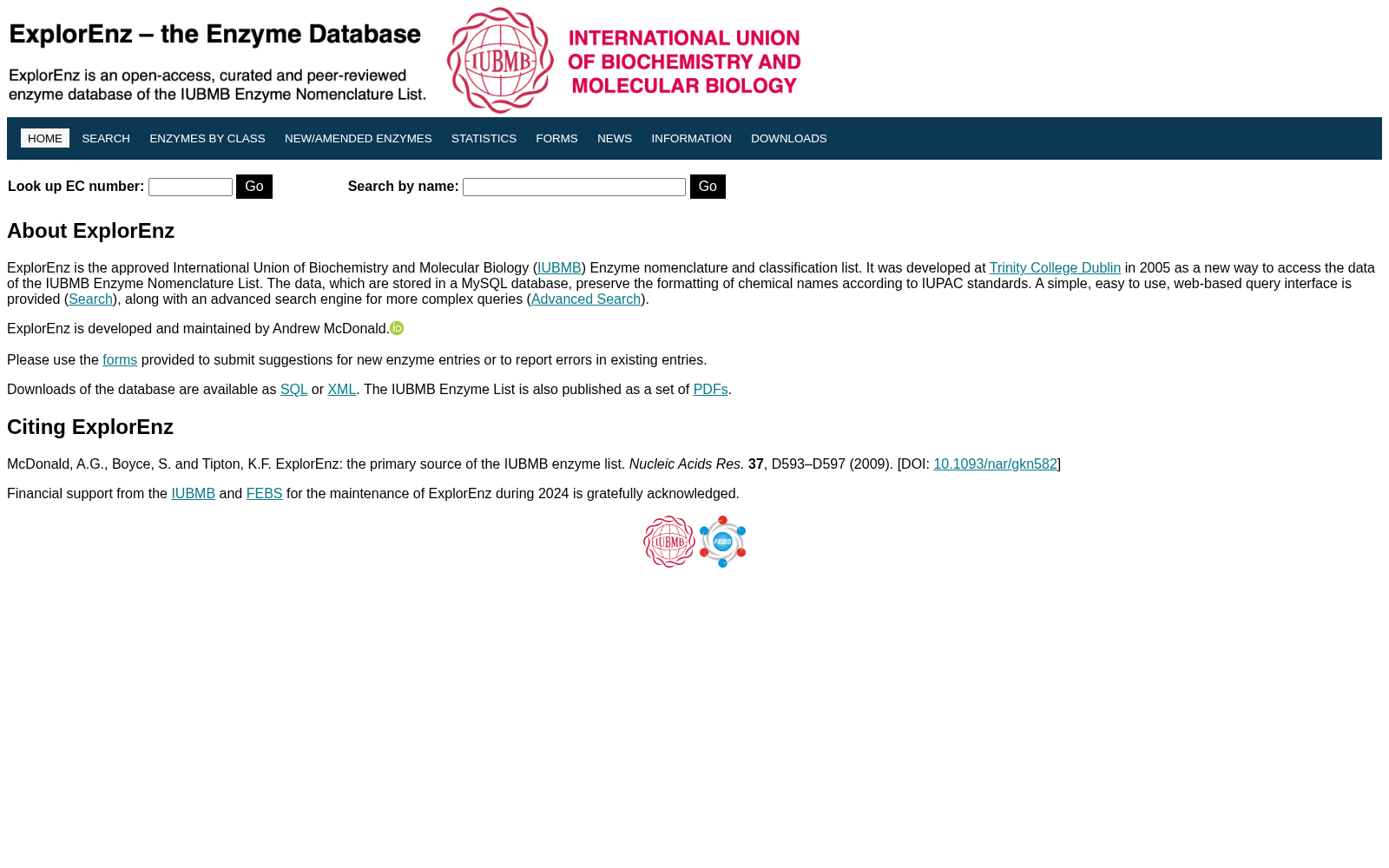
Task: Open the Advanced Search link
Action: [x=586, y=299]
